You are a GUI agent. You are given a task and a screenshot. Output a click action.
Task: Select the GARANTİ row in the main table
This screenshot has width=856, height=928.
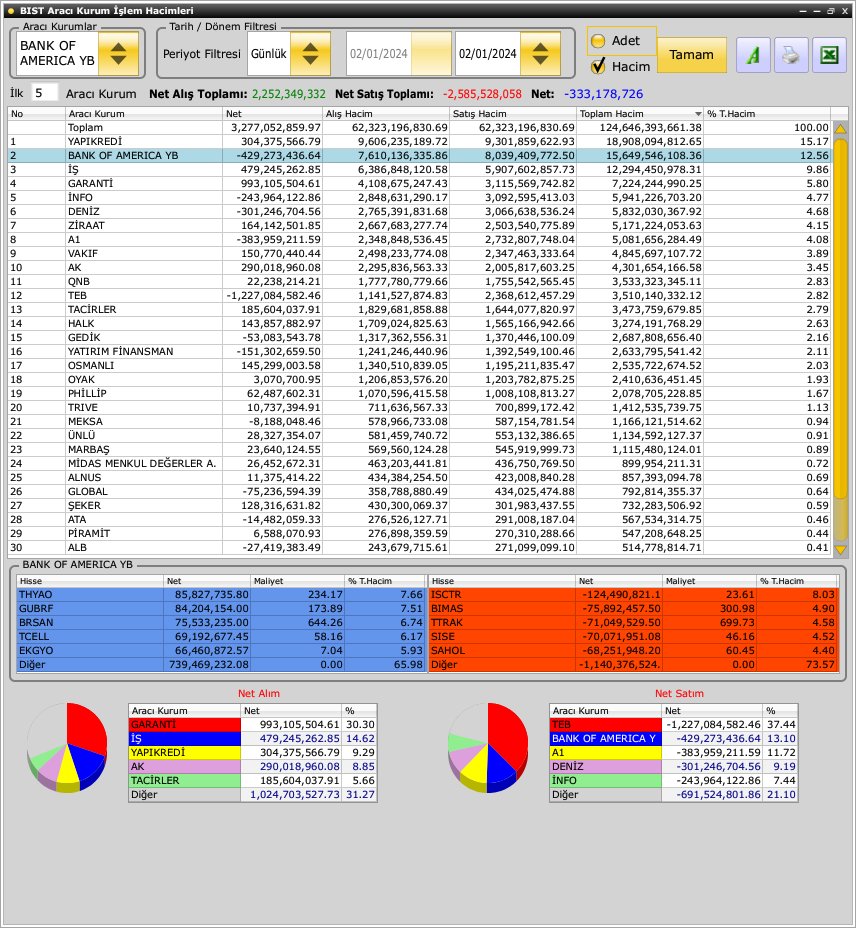419,183
